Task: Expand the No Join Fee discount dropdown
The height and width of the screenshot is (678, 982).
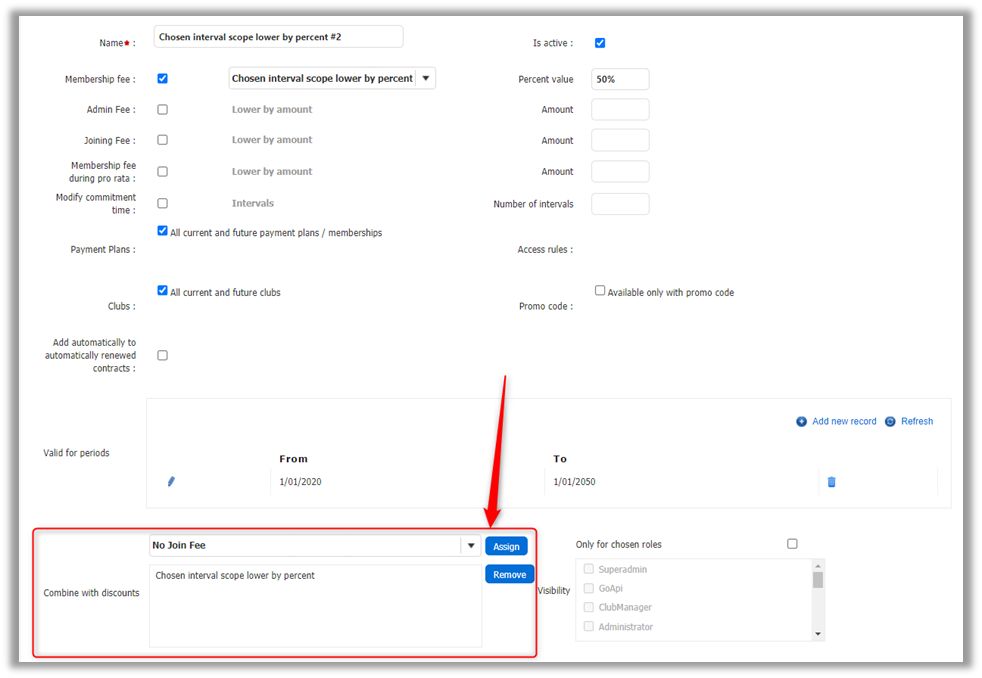Action: tap(470, 546)
